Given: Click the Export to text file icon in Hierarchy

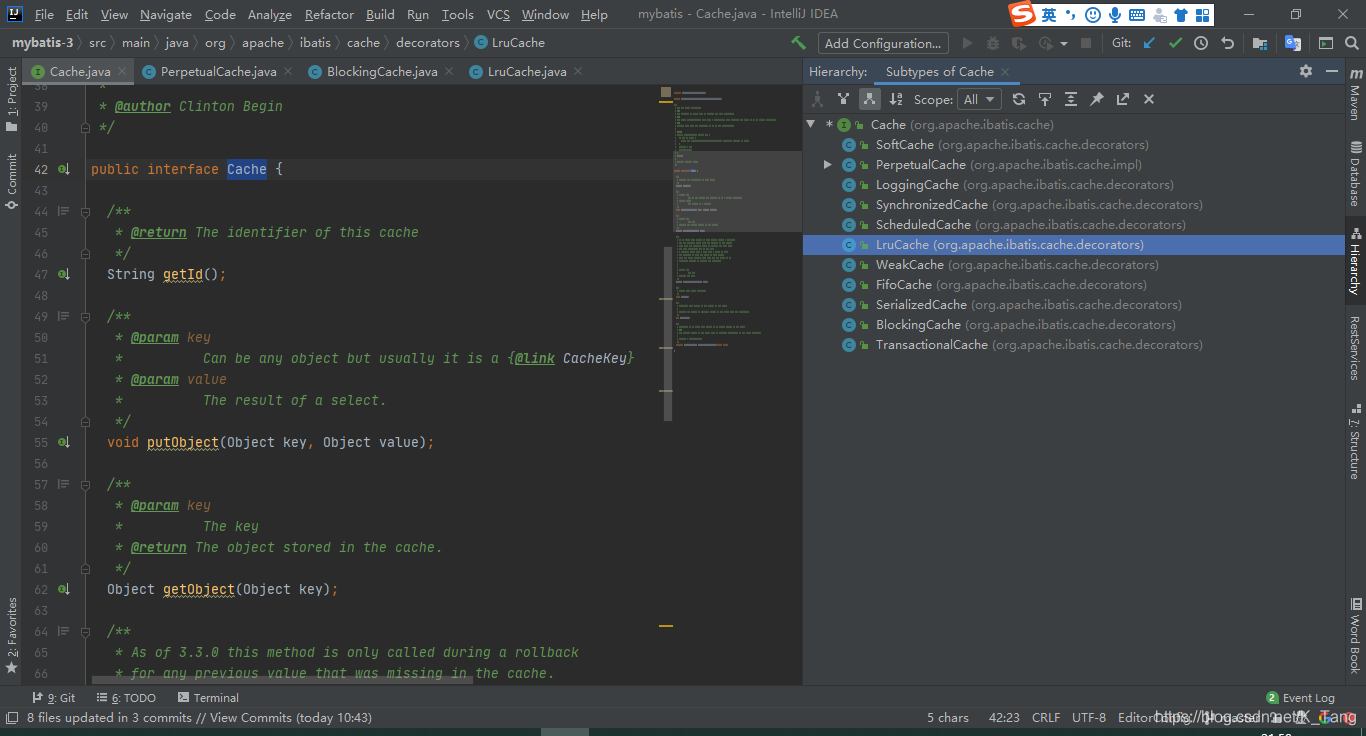Looking at the screenshot, I should (x=1123, y=99).
